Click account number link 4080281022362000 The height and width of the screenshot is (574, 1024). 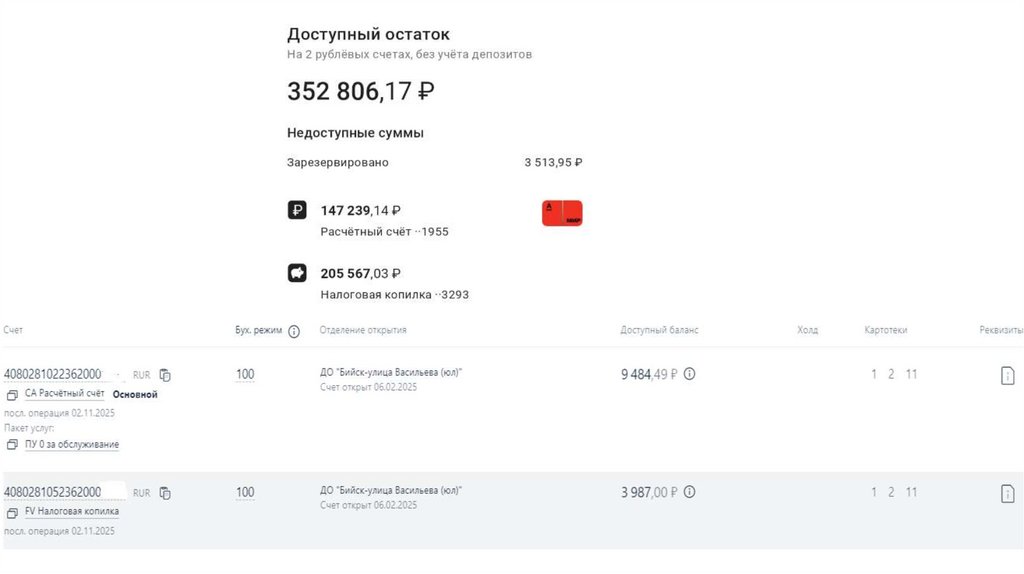(x=52, y=375)
